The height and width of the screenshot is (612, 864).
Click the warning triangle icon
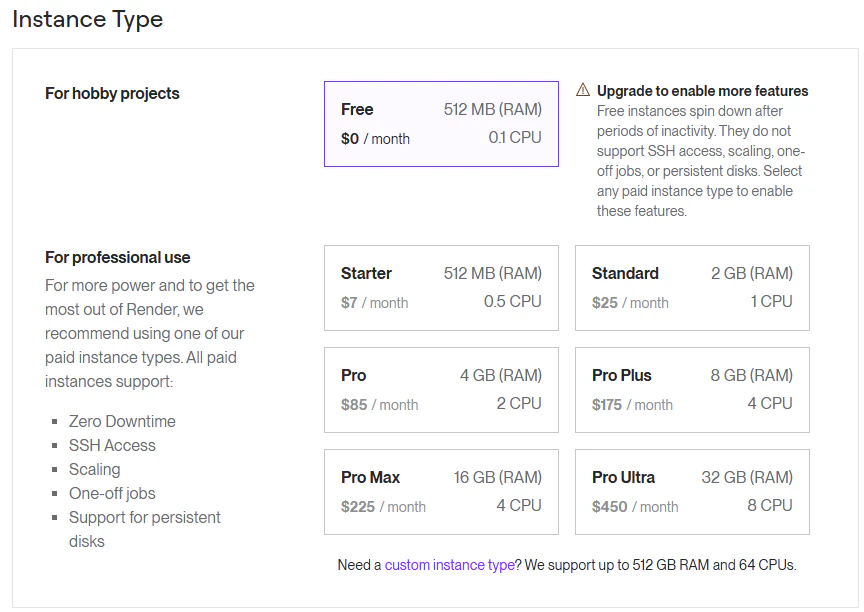[583, 91]
